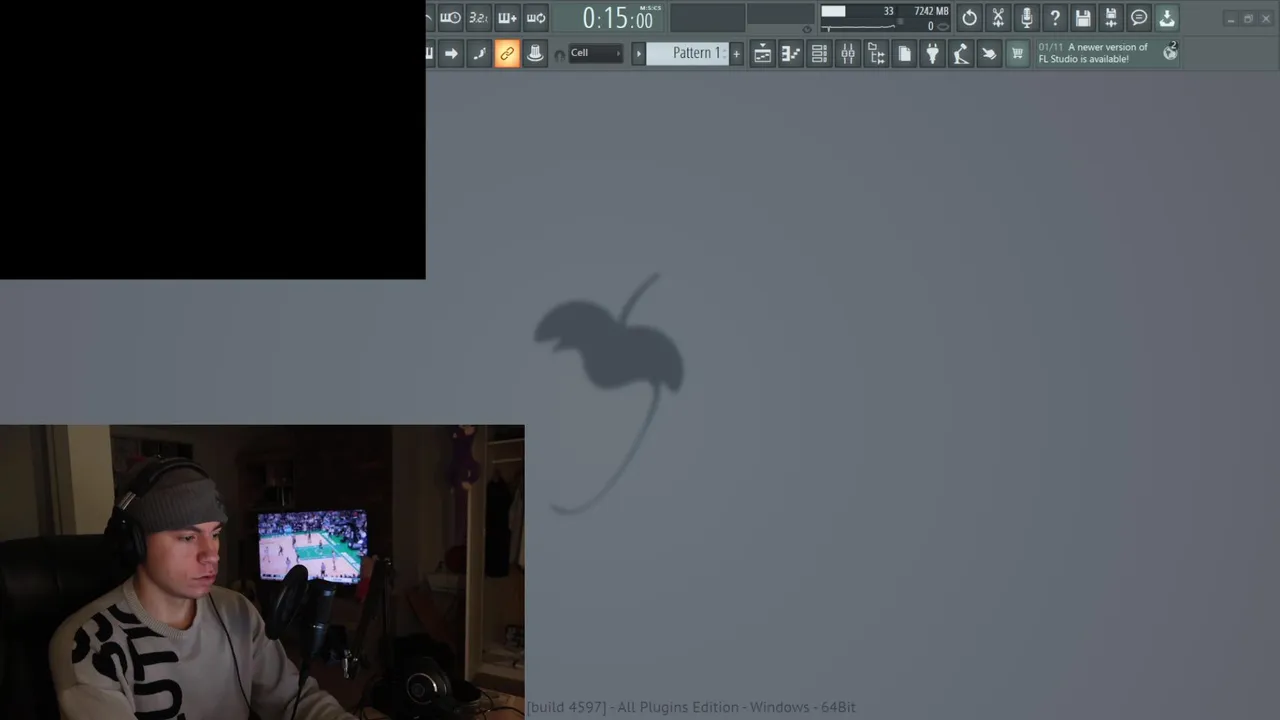Open the Channel rack view icon

pos(819,54)
